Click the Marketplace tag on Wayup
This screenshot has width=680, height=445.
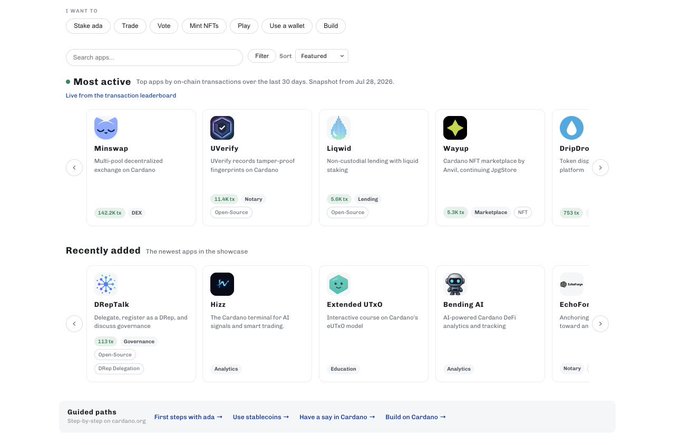coord(490,213)
